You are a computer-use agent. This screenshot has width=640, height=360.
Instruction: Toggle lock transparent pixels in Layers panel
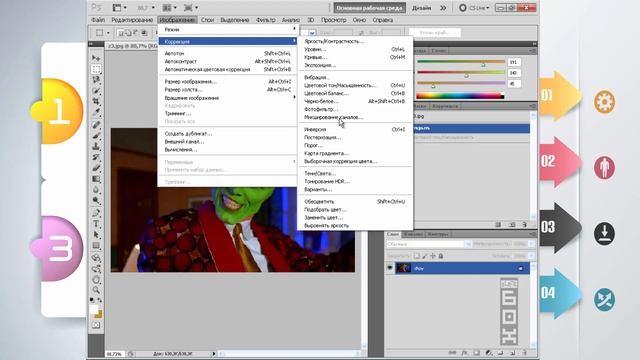[x=416, y=256]
